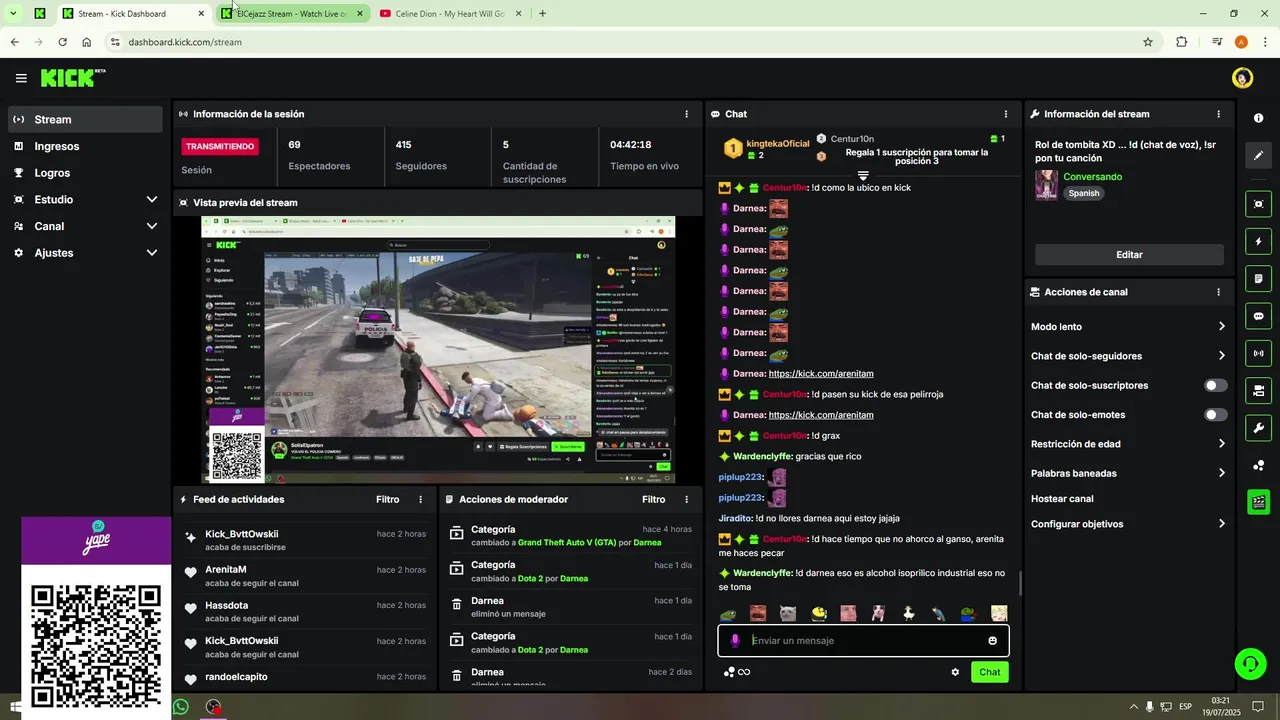This screenshot has height=720, width=1280.
Task: Open Acciones de canal options menu
Action: 1218,292
